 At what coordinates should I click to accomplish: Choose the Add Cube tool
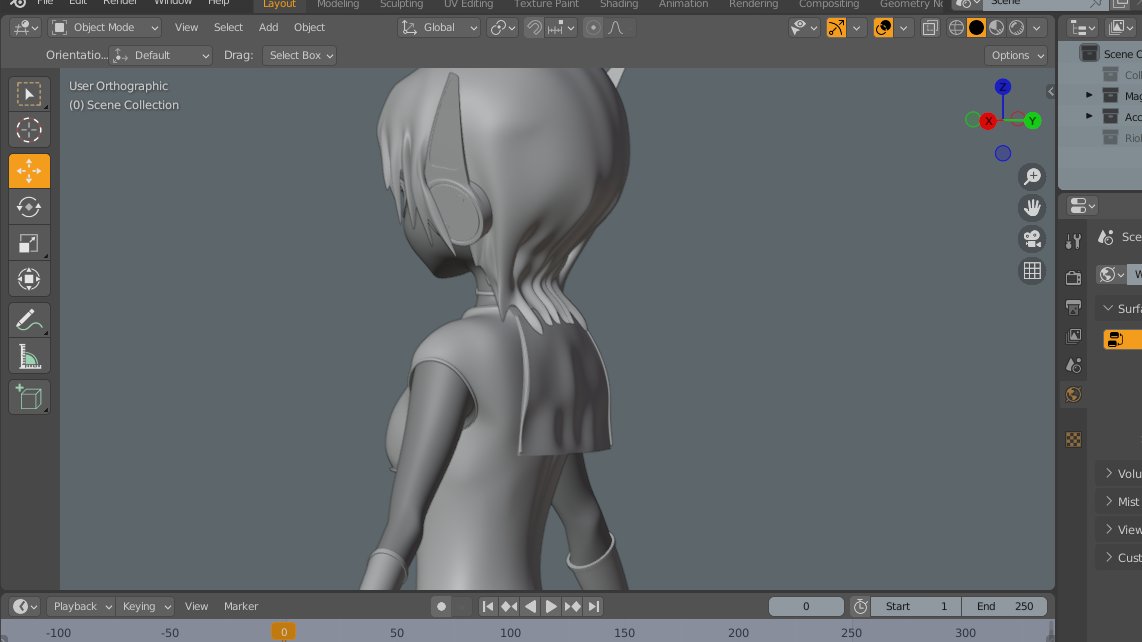pyautogui.click(x=29, y=397)
